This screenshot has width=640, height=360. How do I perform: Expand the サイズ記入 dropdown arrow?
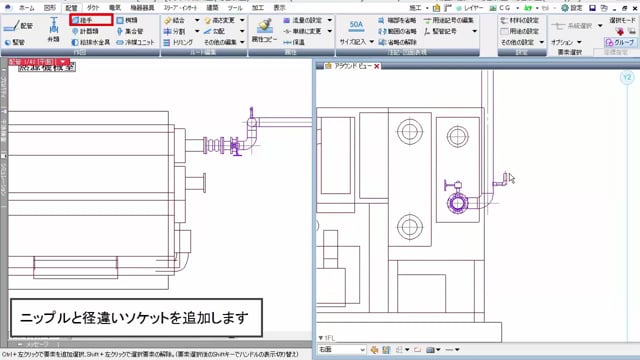(371, 42)
